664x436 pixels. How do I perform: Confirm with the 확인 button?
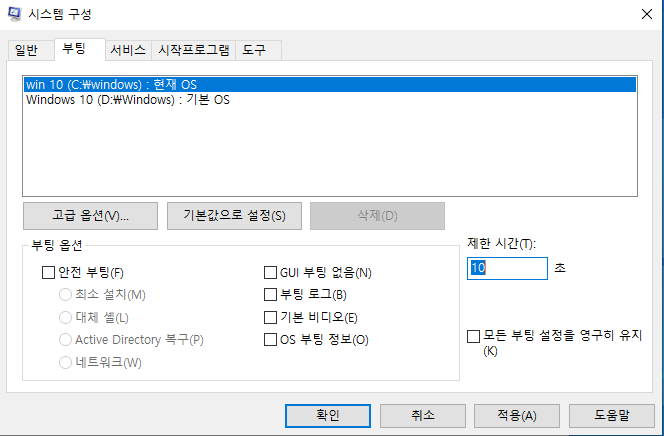(x=328, y=416)
